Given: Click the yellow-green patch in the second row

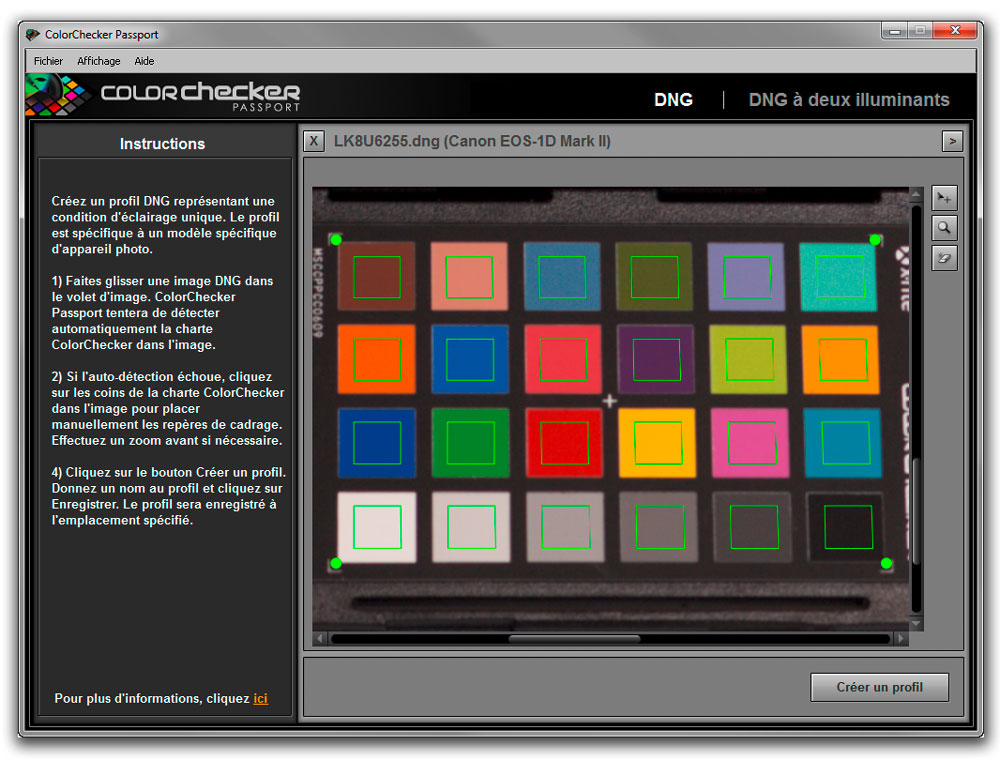Looking at the screenshot, I should [748, 360].
